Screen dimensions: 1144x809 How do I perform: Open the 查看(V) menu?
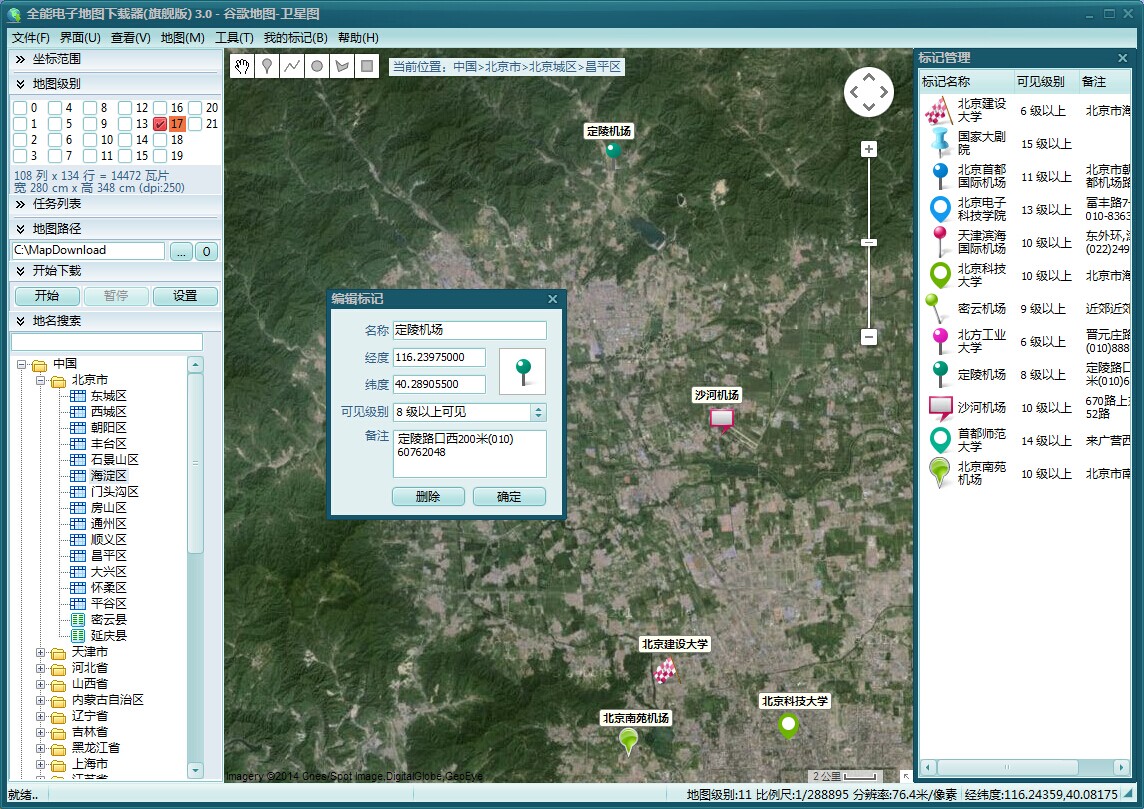131,38
